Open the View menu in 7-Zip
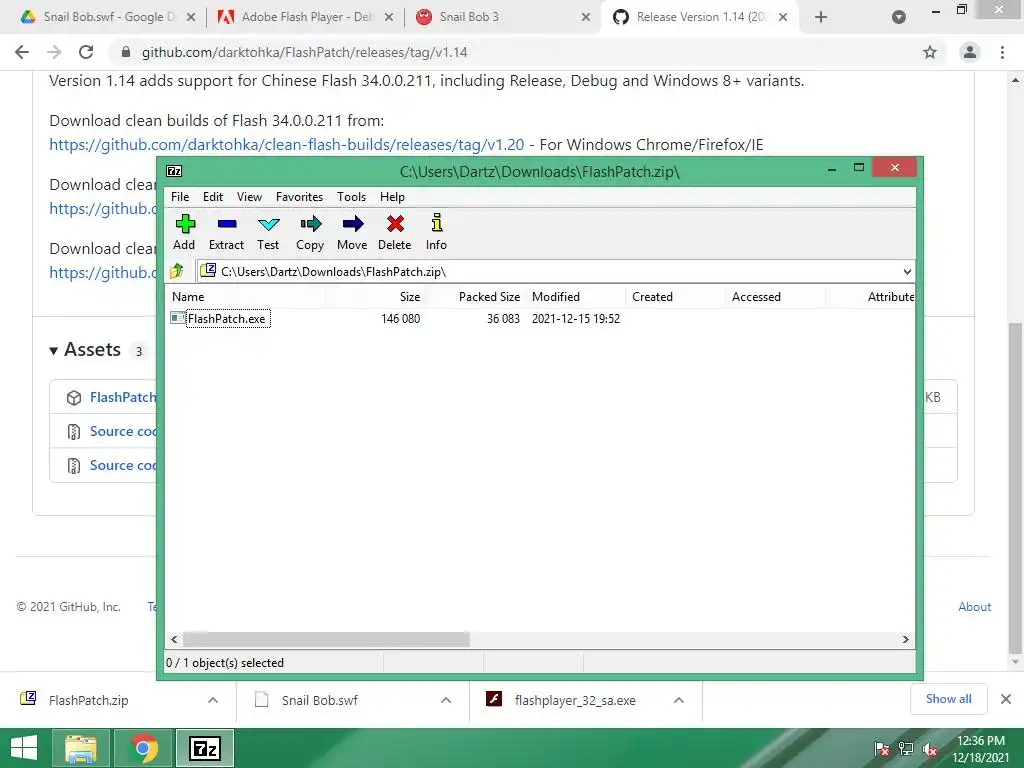This screenshot has width=1024, height=768. [249, 197]
